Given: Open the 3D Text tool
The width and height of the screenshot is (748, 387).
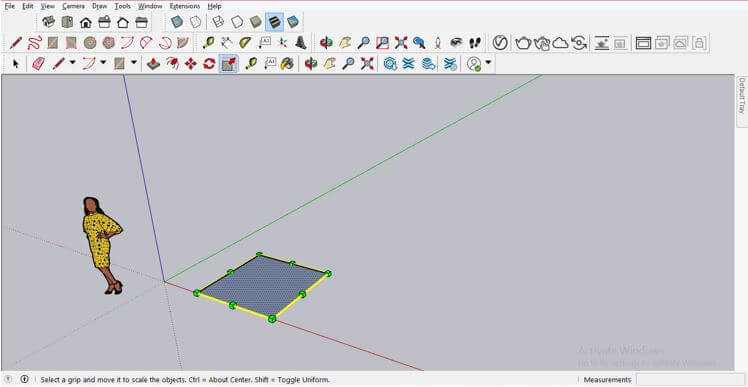Looking at the screenshot, I should click(301, 43).
